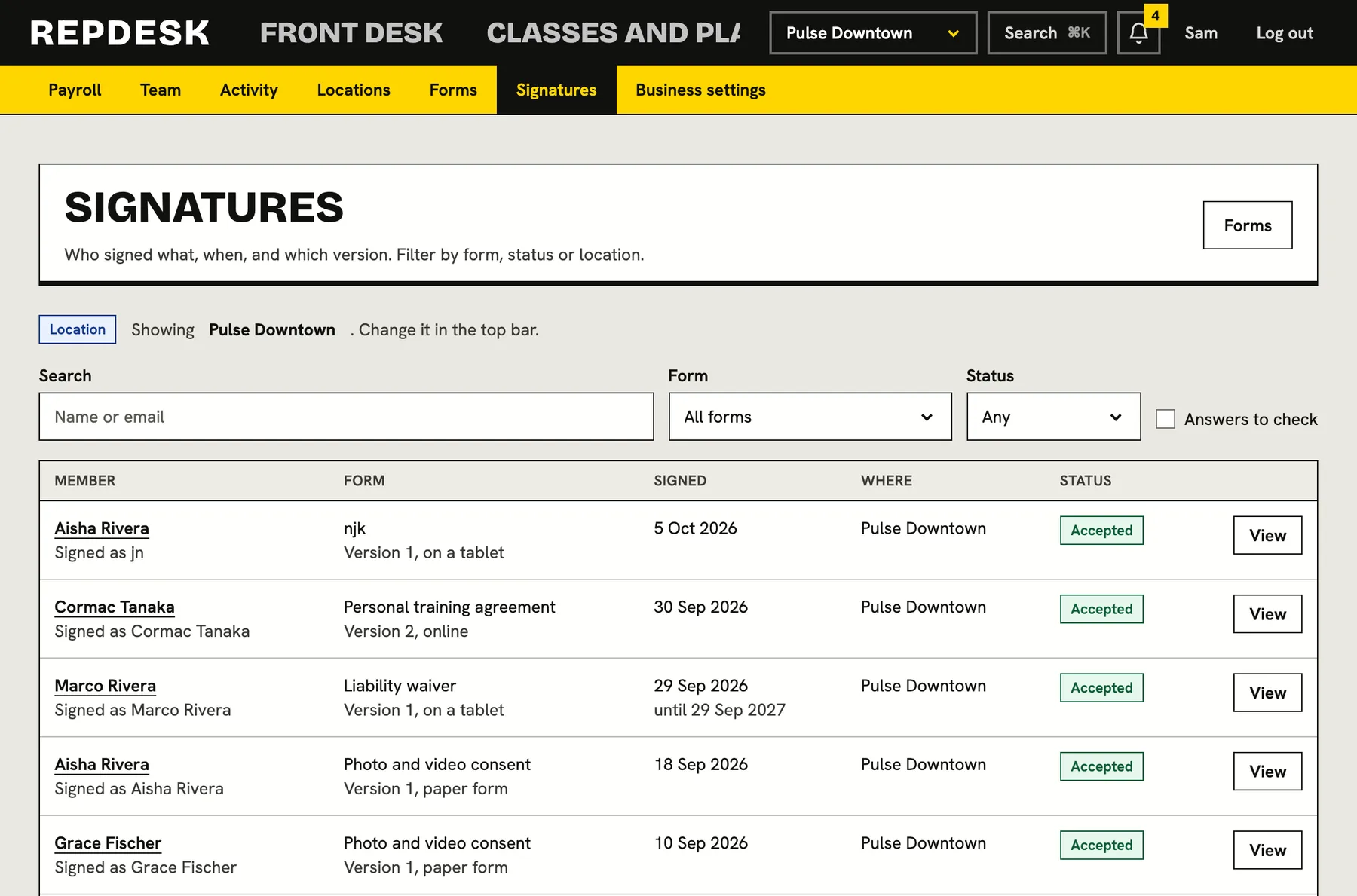
Task: Select the Locations tab
Action: point(354,90)
